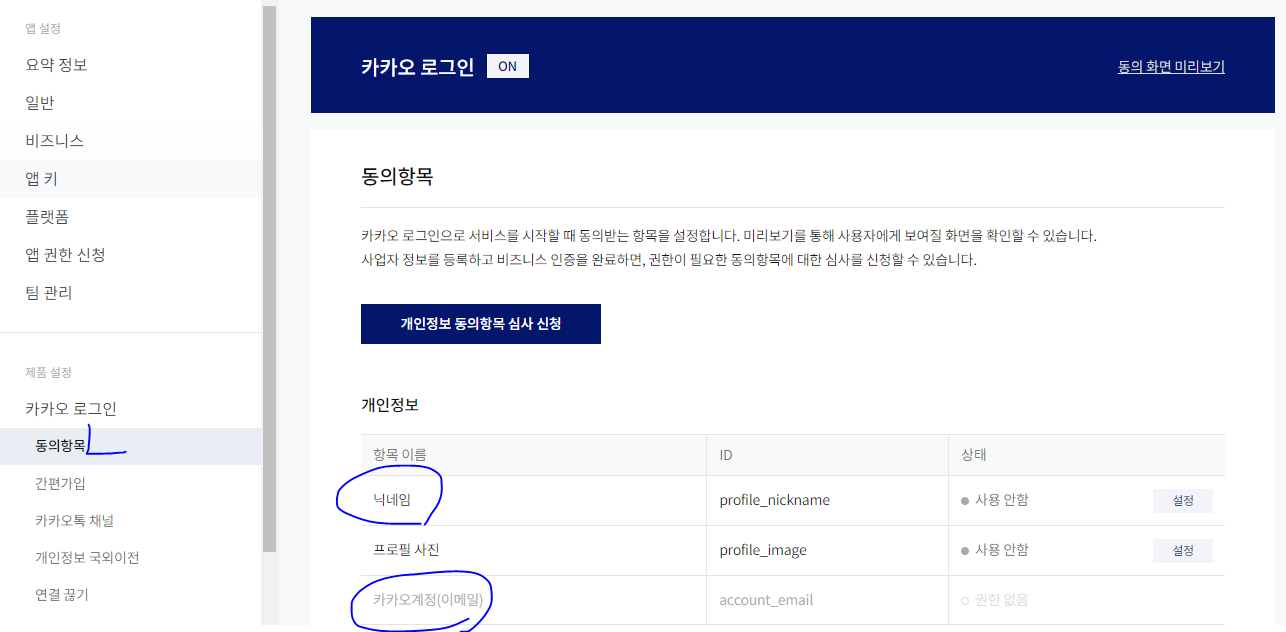Click the sidebar vertical scrollbar
This screenshot has width=1286, height=632.
pyautogui.click(x=269, y=278)
